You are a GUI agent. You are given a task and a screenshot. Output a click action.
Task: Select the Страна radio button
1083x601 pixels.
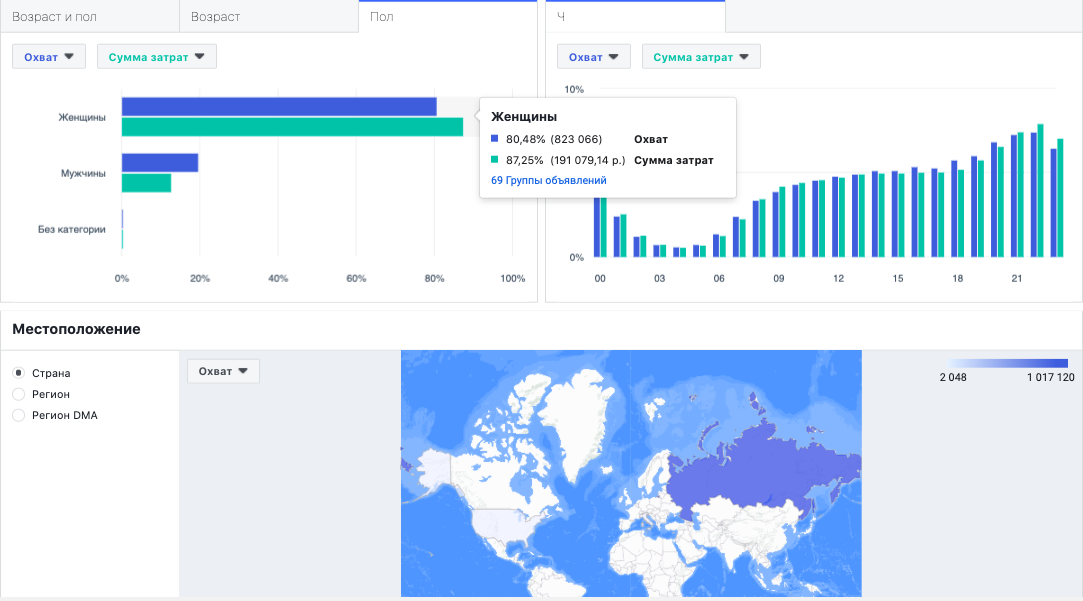coord(19,373)
